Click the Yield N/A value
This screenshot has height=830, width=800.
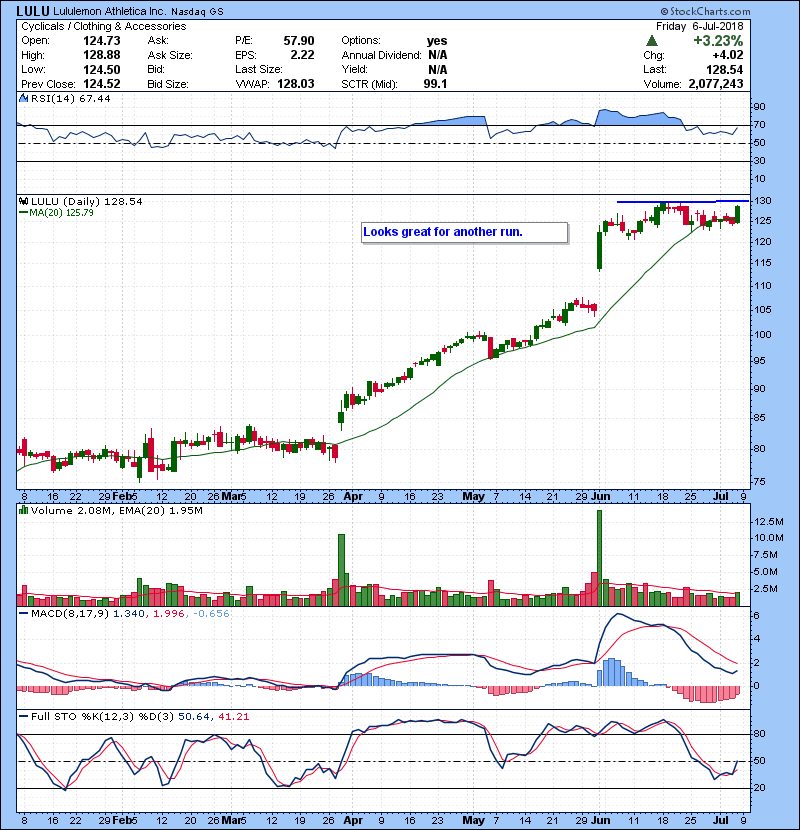438,69
